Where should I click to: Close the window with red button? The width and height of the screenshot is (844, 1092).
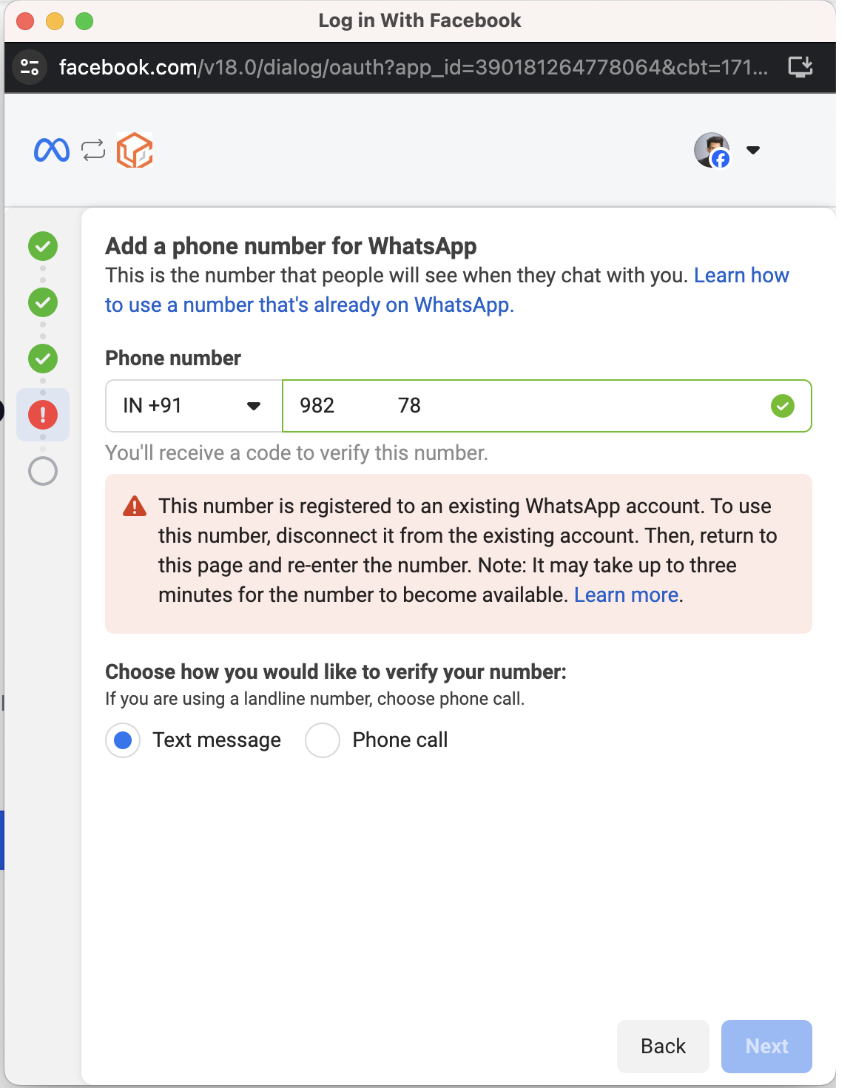[x=26, y=21]
